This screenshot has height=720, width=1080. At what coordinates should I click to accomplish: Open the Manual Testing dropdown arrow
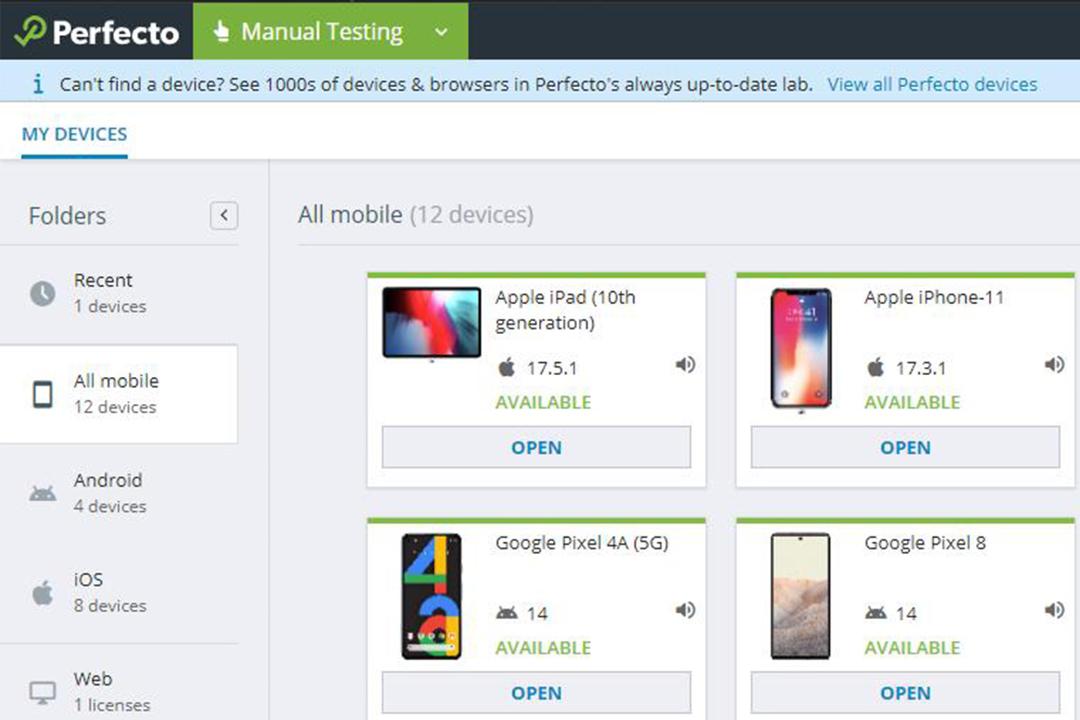[442, 32]
